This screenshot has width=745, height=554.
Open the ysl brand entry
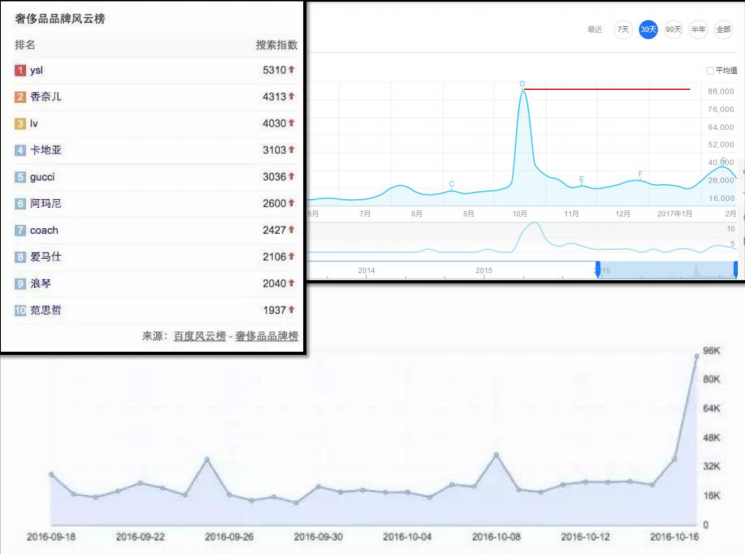[x=36, y=70]
